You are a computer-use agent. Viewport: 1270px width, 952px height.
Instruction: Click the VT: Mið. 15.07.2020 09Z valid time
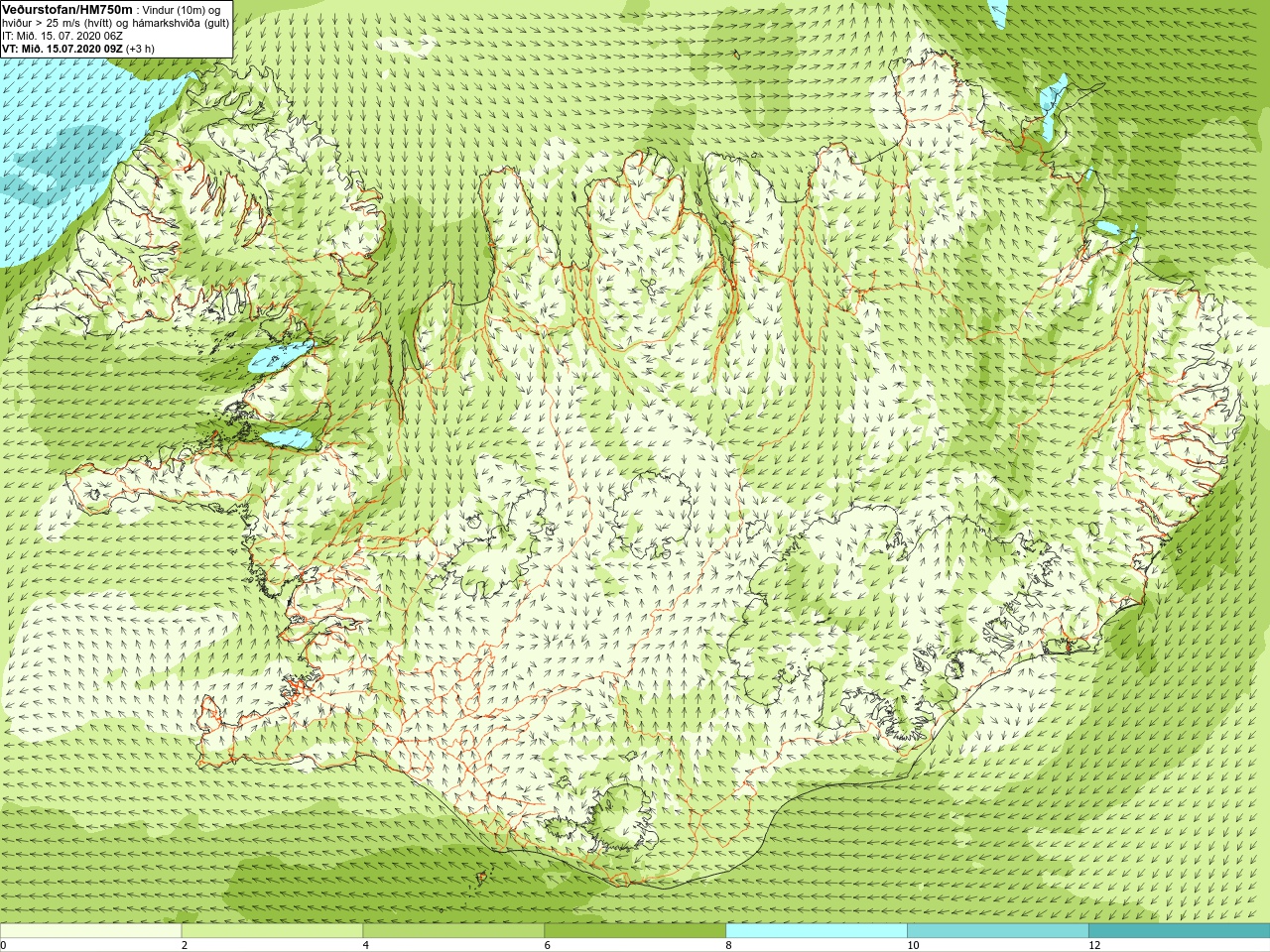63,48
